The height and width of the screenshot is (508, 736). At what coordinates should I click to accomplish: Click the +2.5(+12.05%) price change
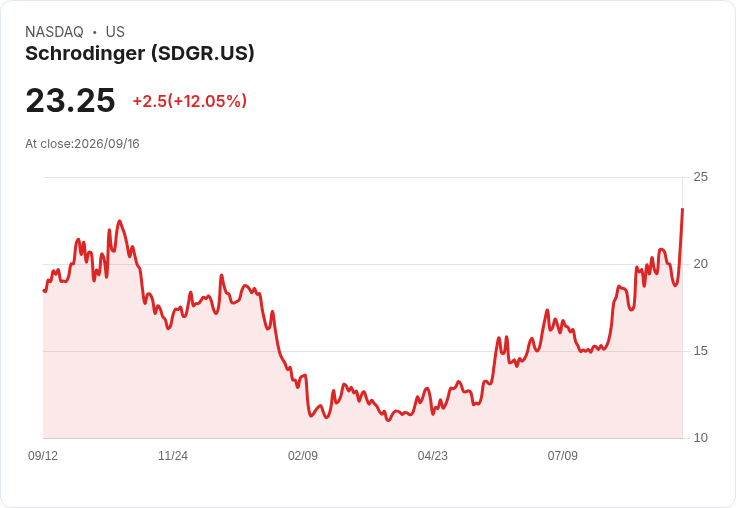190,101
